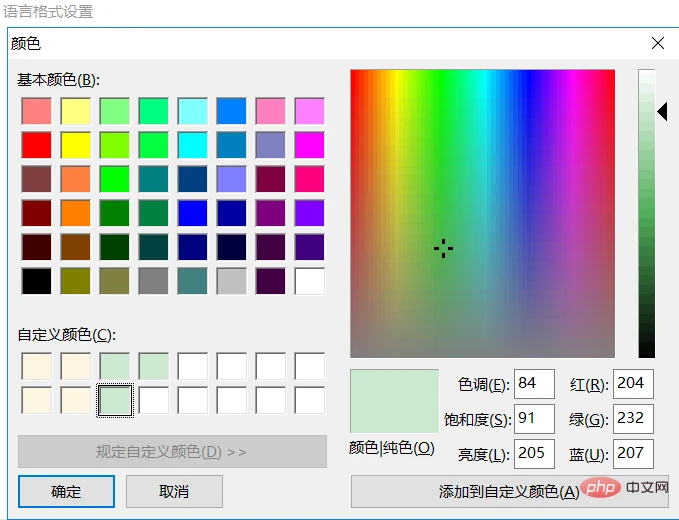Choose the first cream custom color swatch
Screen dimensions: 679x520
[x=36, y=367]
